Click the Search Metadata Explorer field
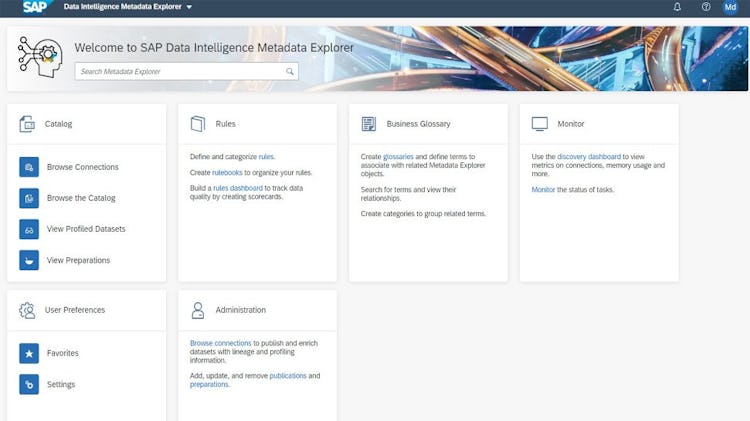The image size is (750, 421). pyautogui.click(x=187, y=71)
